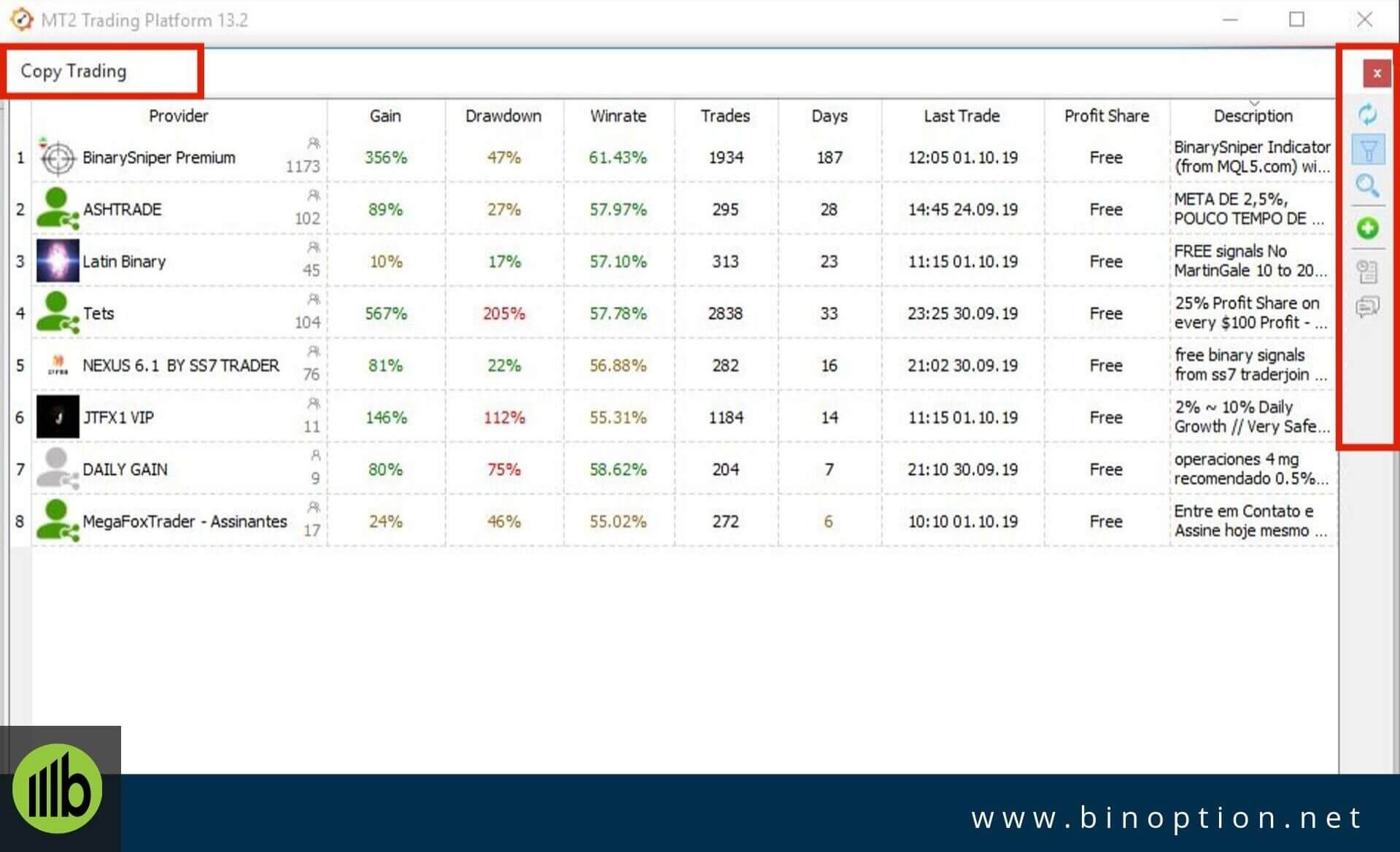Screen dimensions: 1400x852
Task: Select provider name DAILY GAIN
Action: click(x=125, y=469)
